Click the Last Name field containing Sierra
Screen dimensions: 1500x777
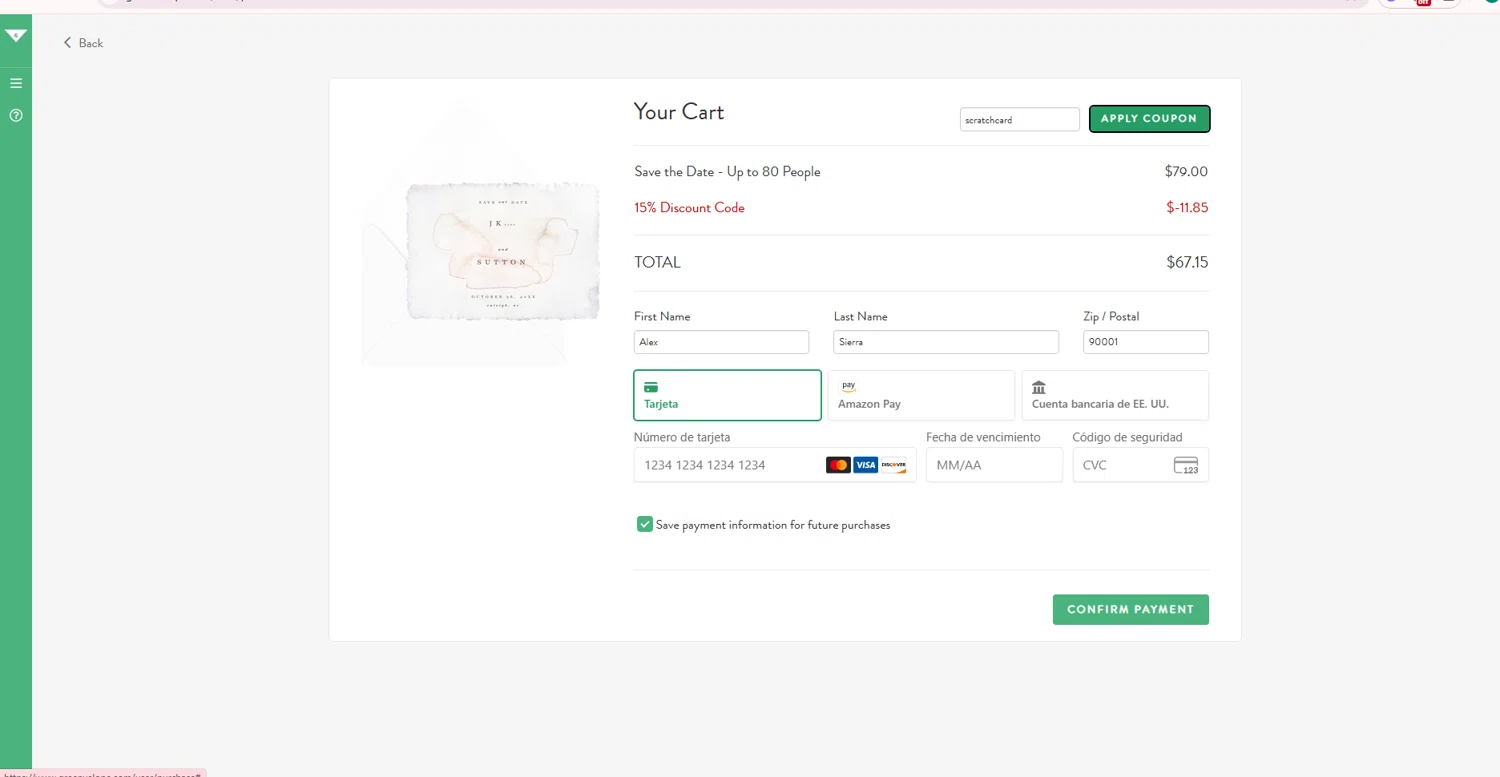pos(945,342)
